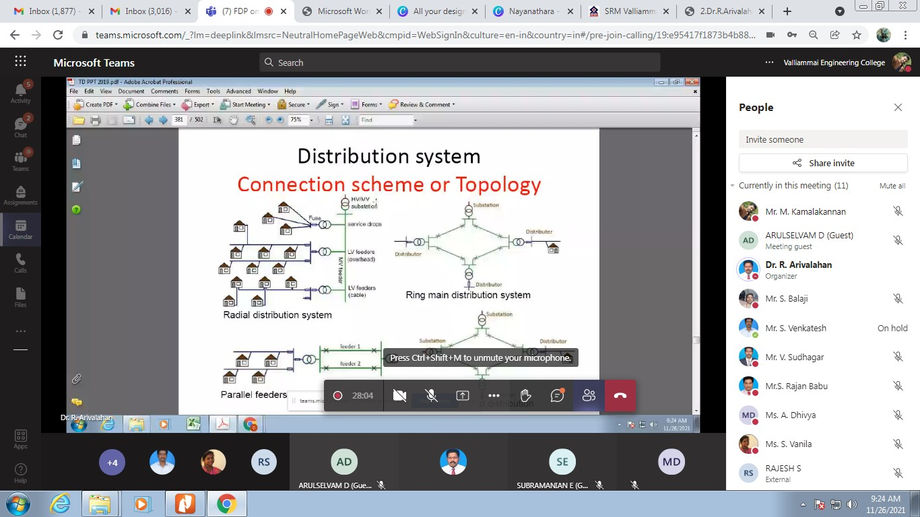This screenshot has width=920, height=517.
Task: Click the Share invite button
Action: [823, 163]
